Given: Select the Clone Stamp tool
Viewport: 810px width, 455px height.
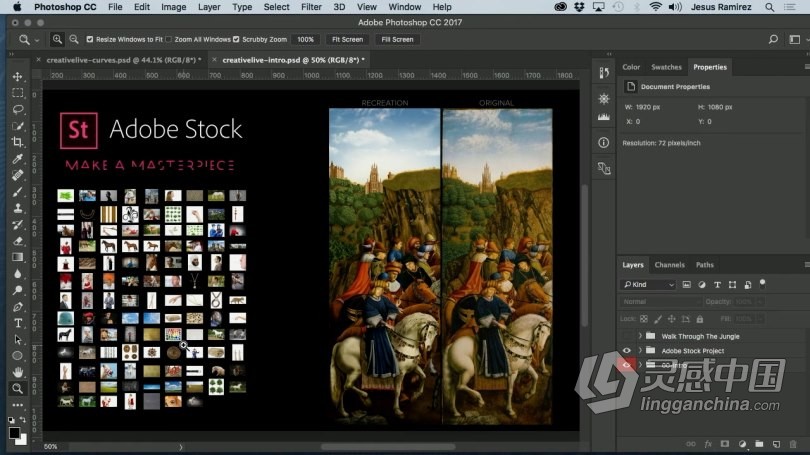Looking at the screenshot, I should (x=18, y=208).
